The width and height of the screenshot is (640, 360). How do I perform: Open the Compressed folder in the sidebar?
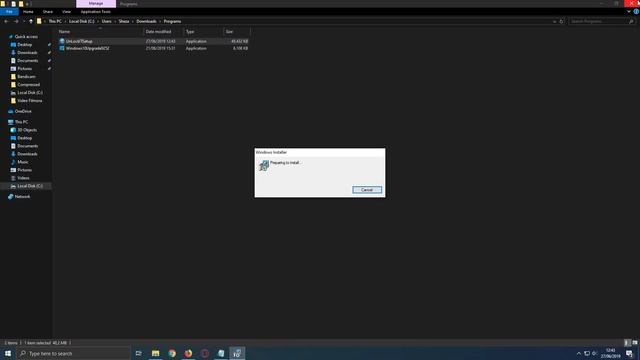point(28,84)
